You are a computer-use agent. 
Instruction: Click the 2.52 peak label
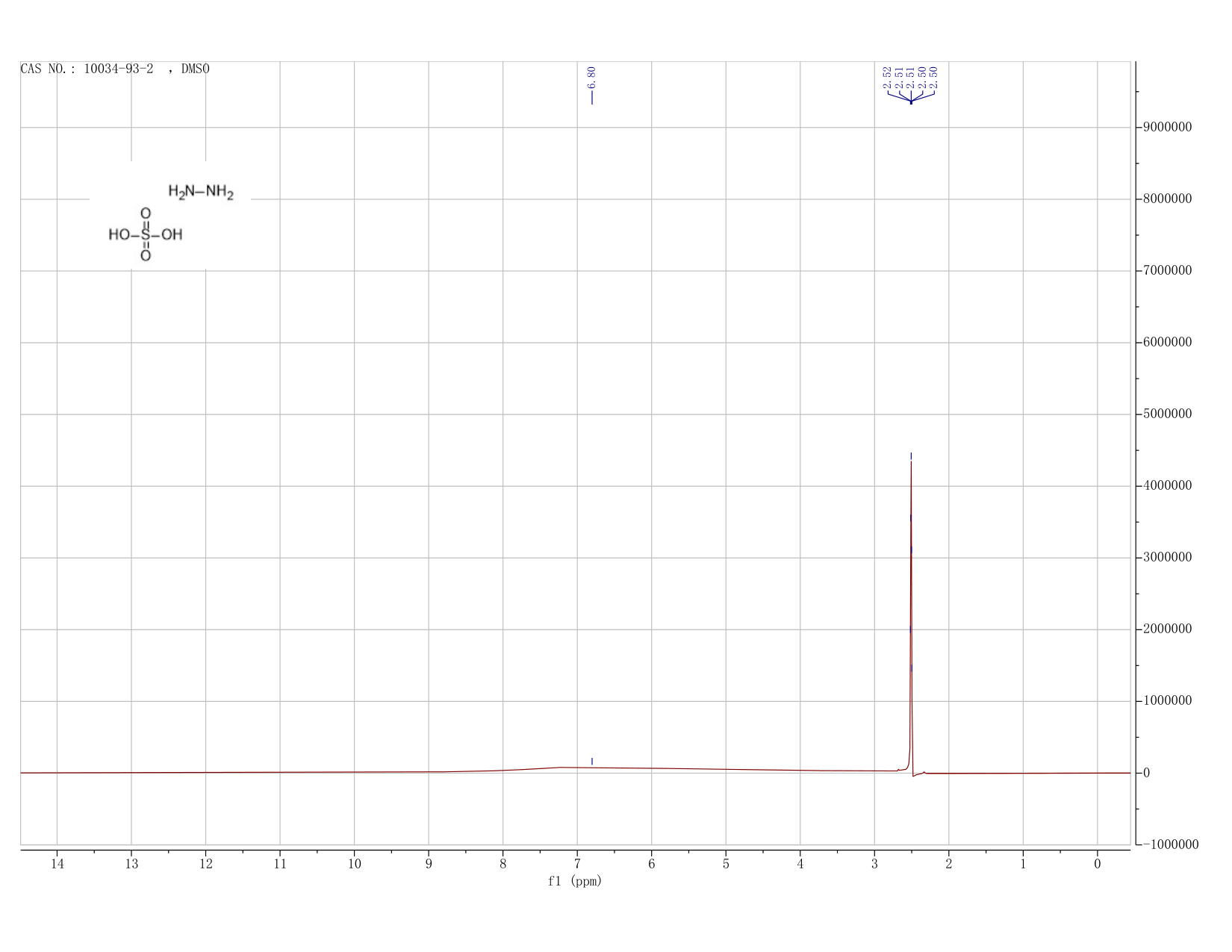[887, 77]
